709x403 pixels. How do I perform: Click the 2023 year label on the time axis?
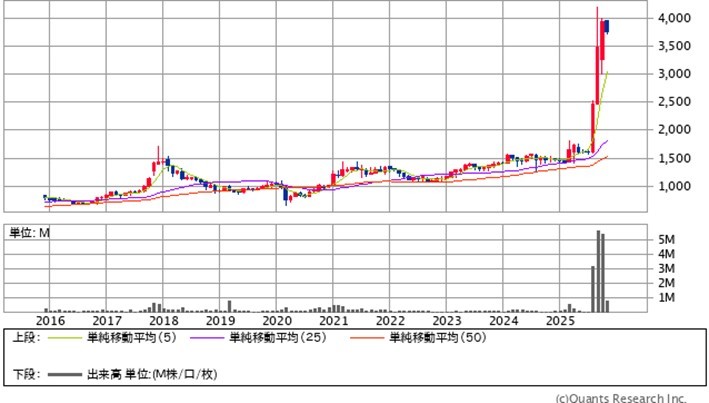[x=448, y=321]
